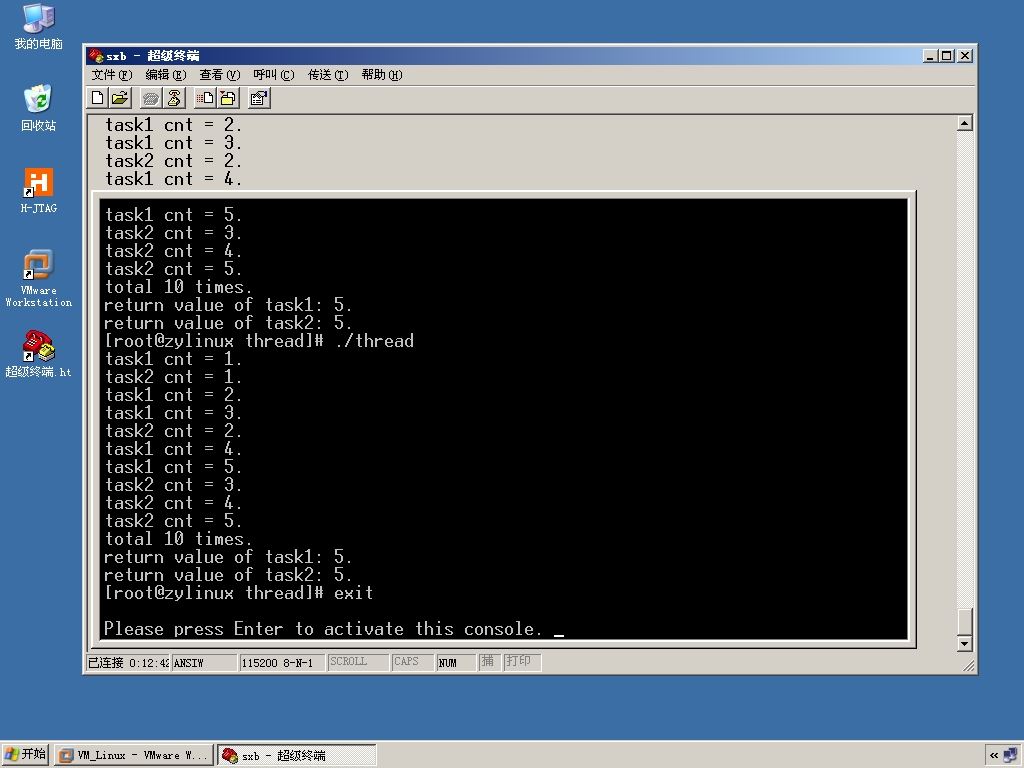Click the Open file toolbar icon
This screenshot has height=768, width=1024.
120,99
